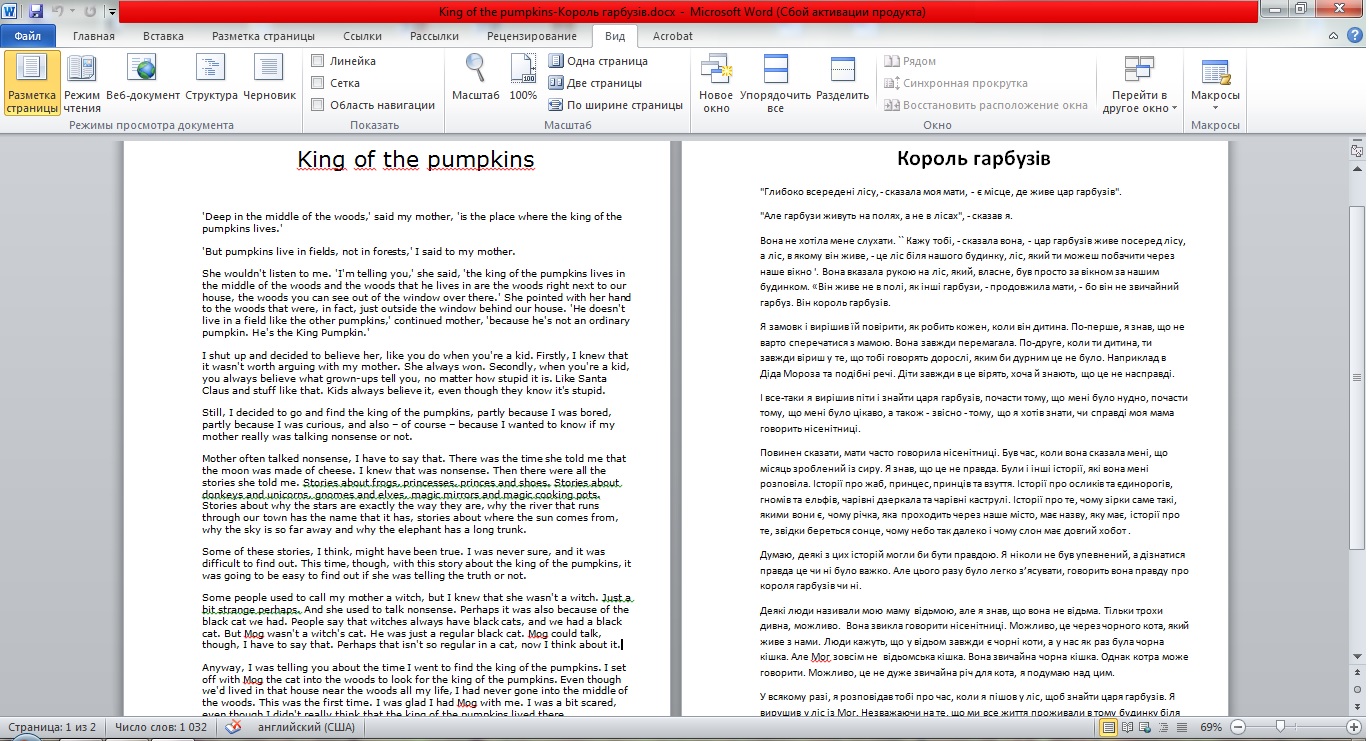This screenshot has width=1369, height=741.
Task: Switch to the Главная tab
Action: tap(94, 36)
